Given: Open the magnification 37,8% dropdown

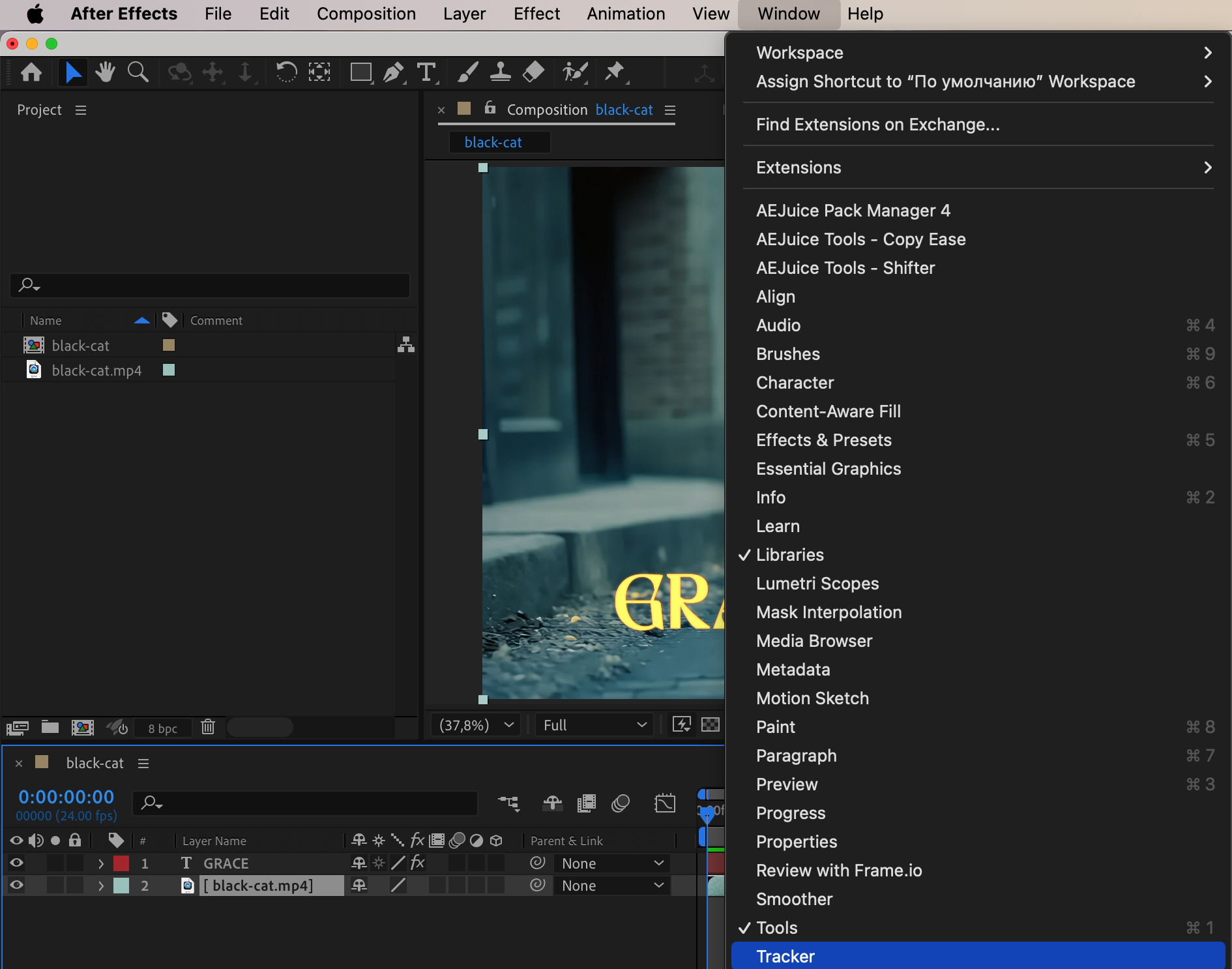Looking at the screenshot, I should coord(476,725).
